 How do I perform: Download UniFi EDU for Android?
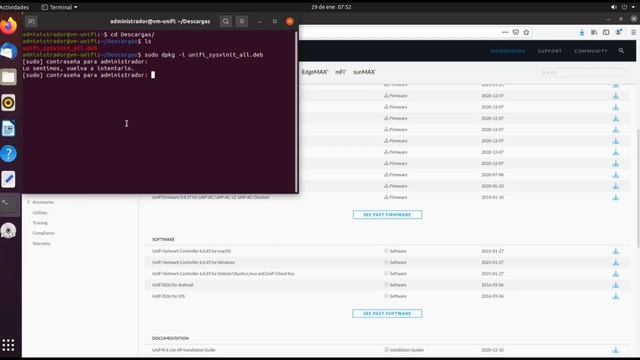tap(616, 285)
